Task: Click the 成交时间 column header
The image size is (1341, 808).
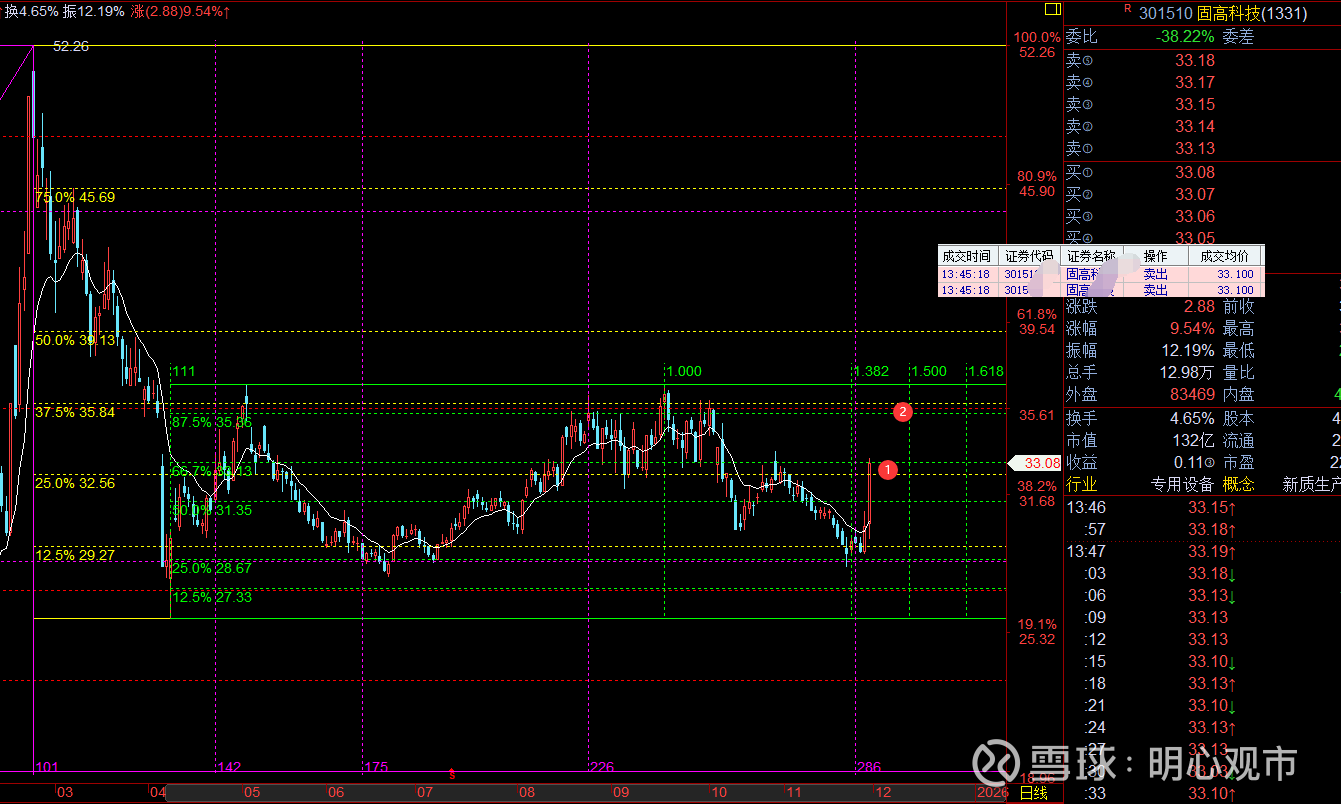Action: pyautogui.click(x=967, y=257)
